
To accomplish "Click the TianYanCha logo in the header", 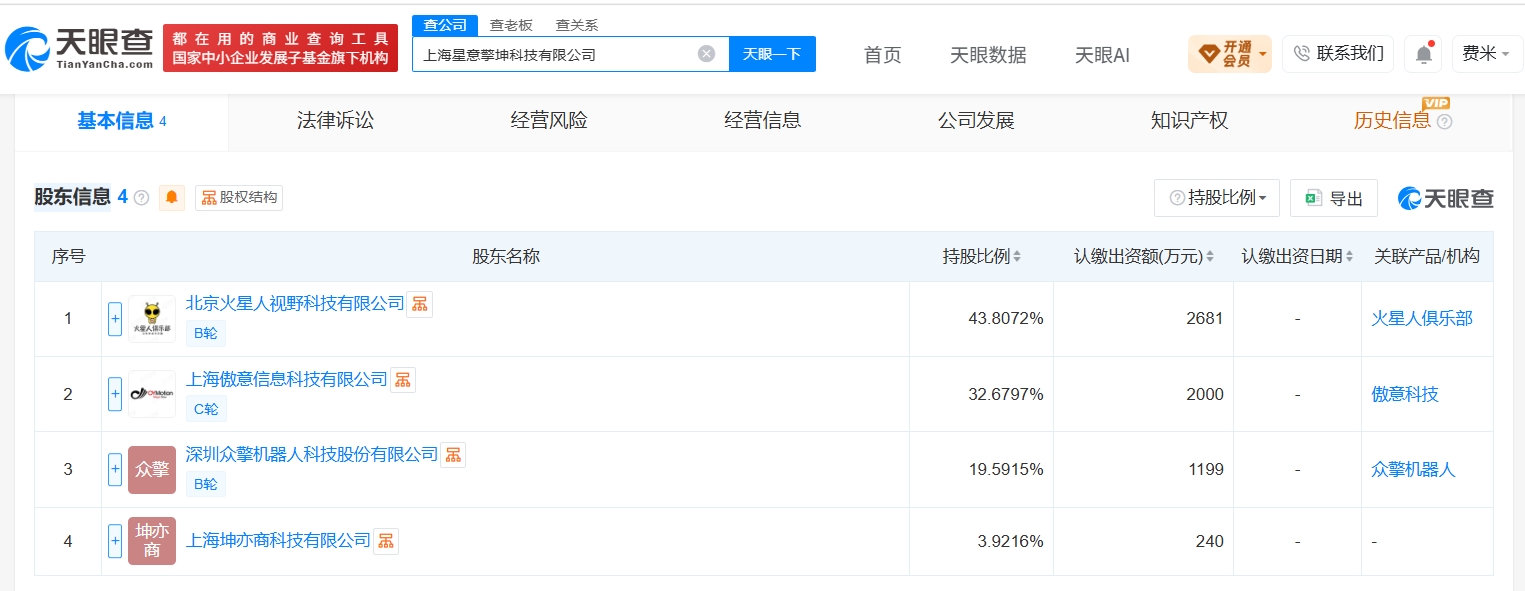I will (x=80, y=48).
